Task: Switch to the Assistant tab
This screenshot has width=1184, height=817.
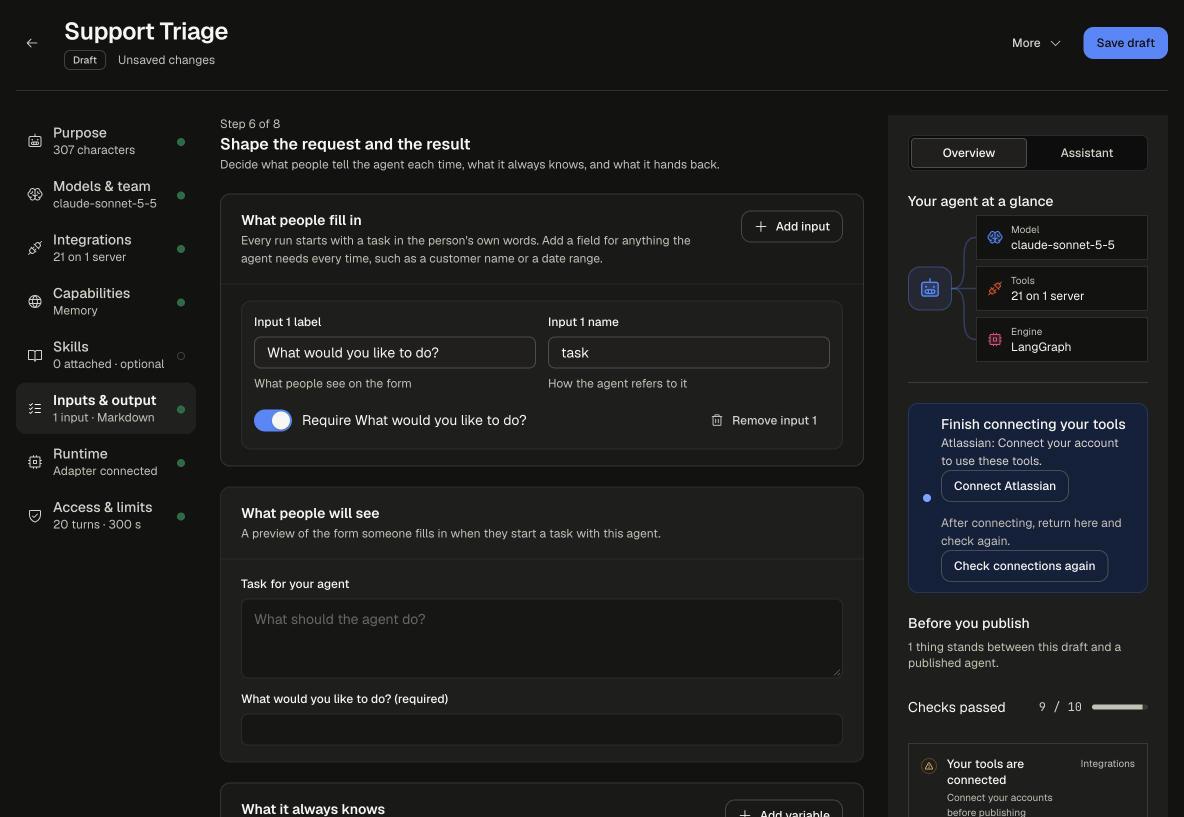Action: coord(1086,153)
